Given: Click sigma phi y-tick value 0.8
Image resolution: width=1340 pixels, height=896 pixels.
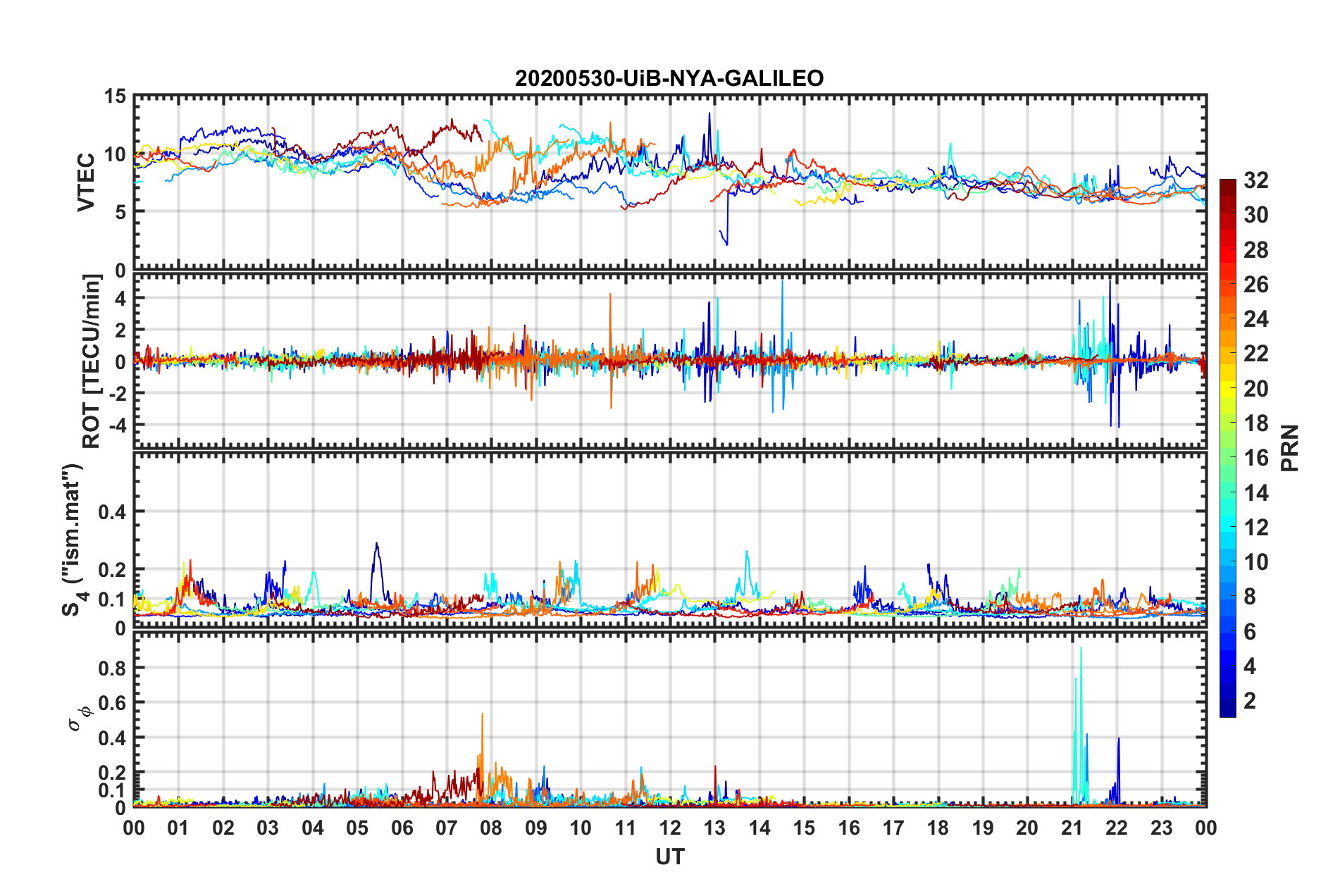Looking at the screenshot, I should [113, 668].
